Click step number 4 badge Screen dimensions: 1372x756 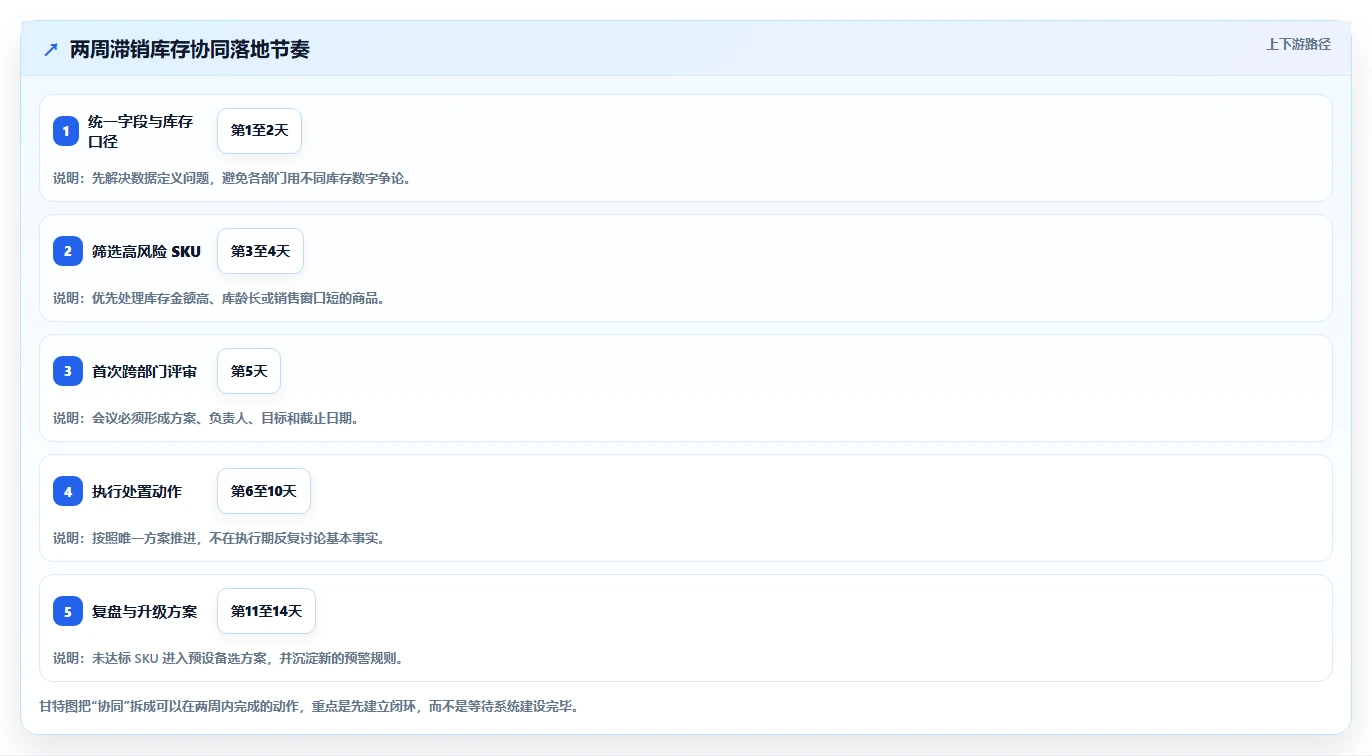tap(67, 491)
